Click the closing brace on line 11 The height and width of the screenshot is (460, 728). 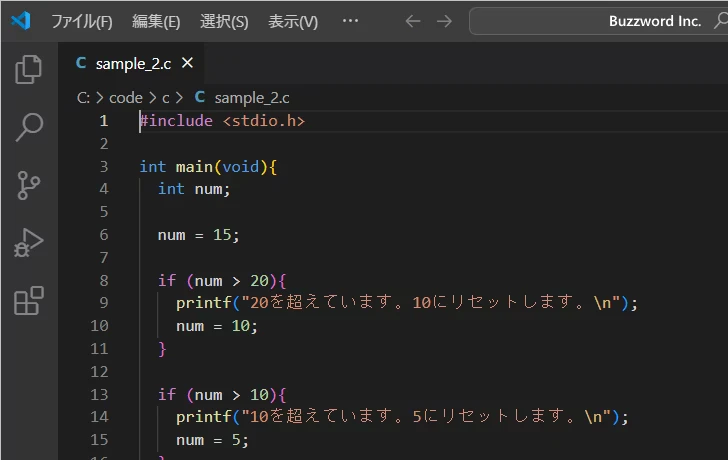point(162,349)
